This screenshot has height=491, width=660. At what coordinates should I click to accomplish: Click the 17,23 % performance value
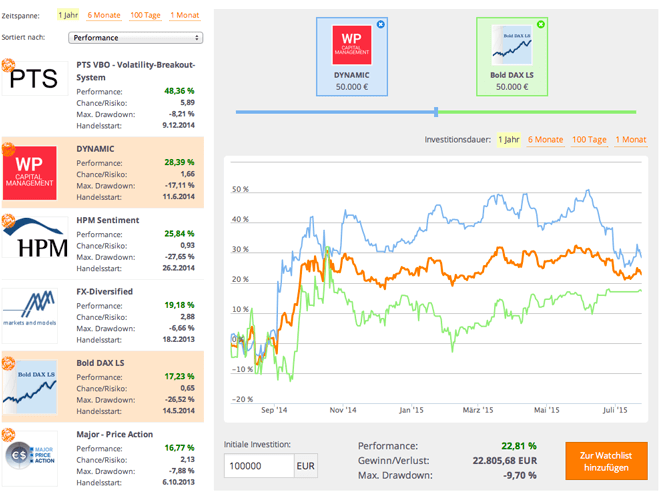179,376
